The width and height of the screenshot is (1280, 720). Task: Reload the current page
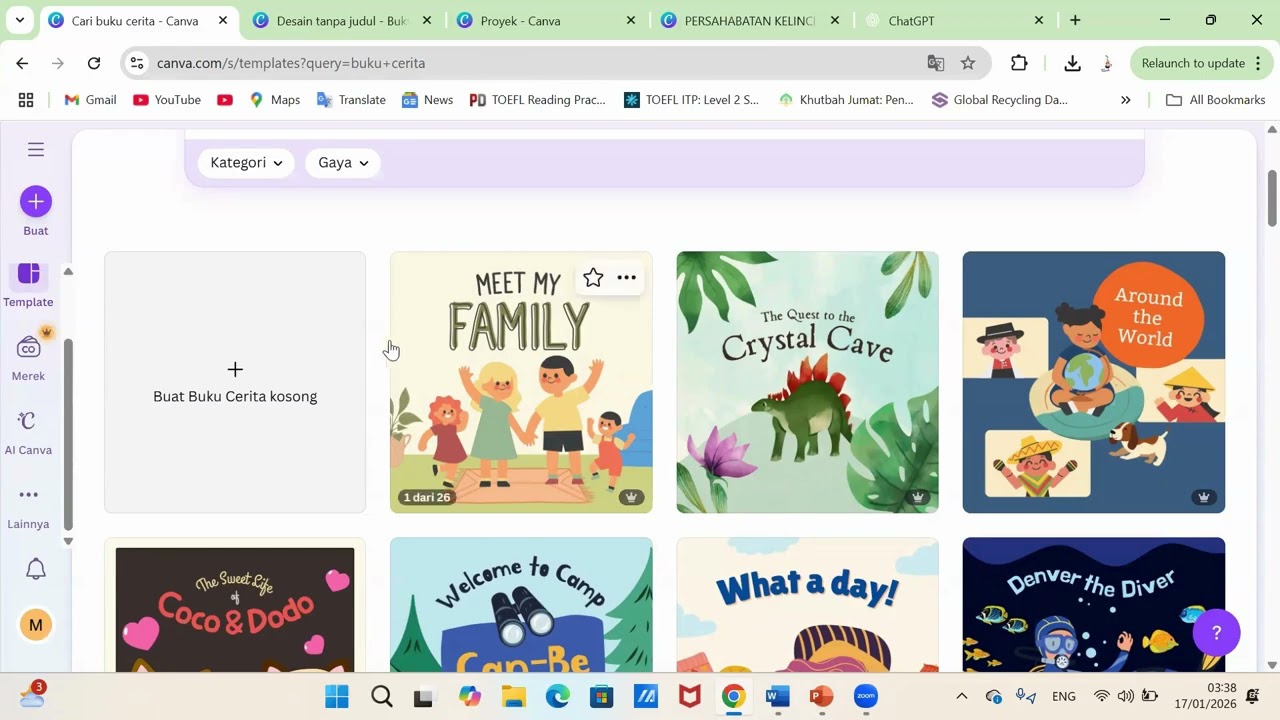[x=94, y=63]
